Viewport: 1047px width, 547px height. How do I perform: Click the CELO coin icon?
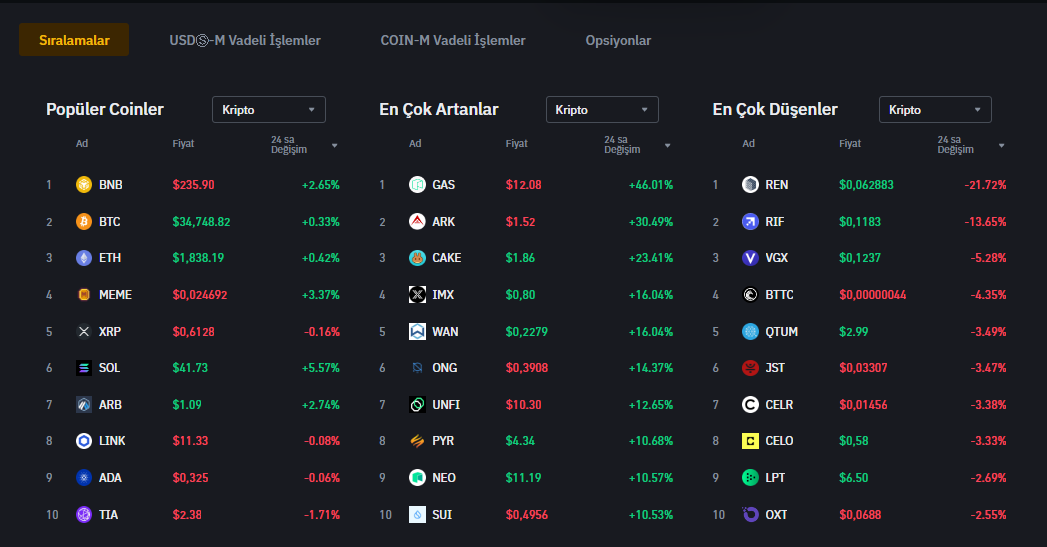[x=750, y=441]
